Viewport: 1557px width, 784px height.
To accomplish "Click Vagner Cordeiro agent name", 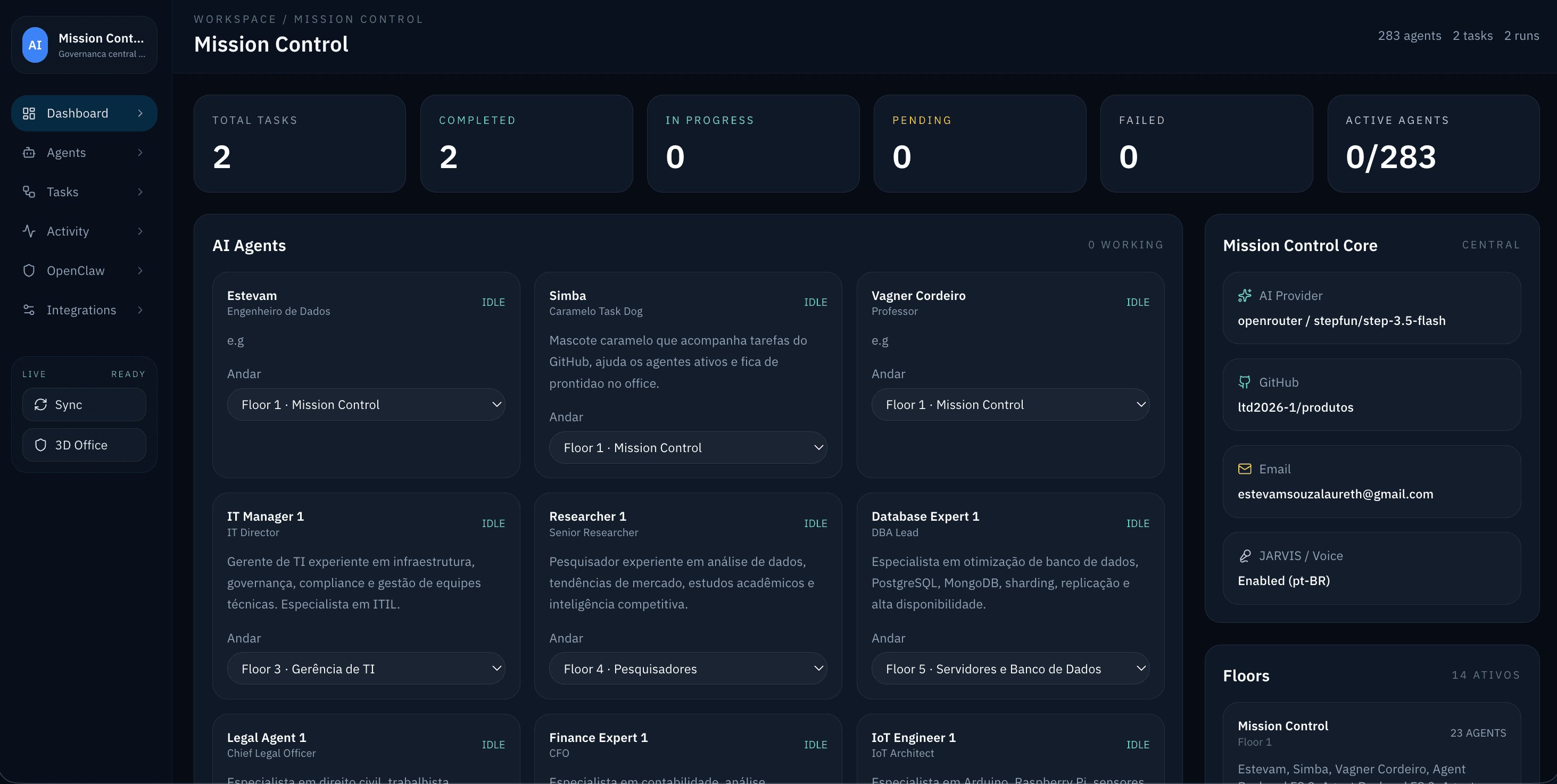I will pyautogui.click(x=918, y=295).
